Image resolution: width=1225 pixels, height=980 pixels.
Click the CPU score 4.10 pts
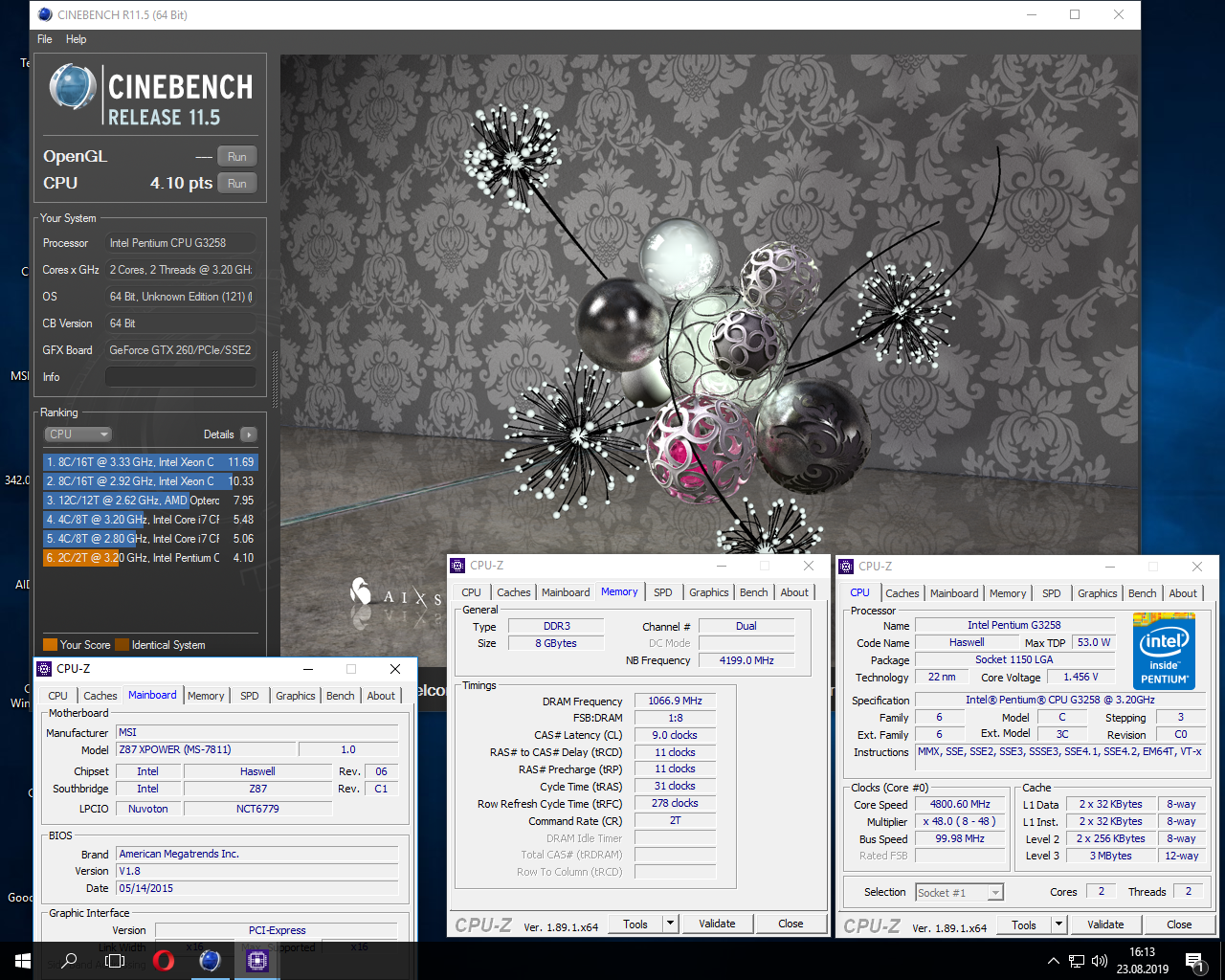pyautogui.click(x=181, y=183)
